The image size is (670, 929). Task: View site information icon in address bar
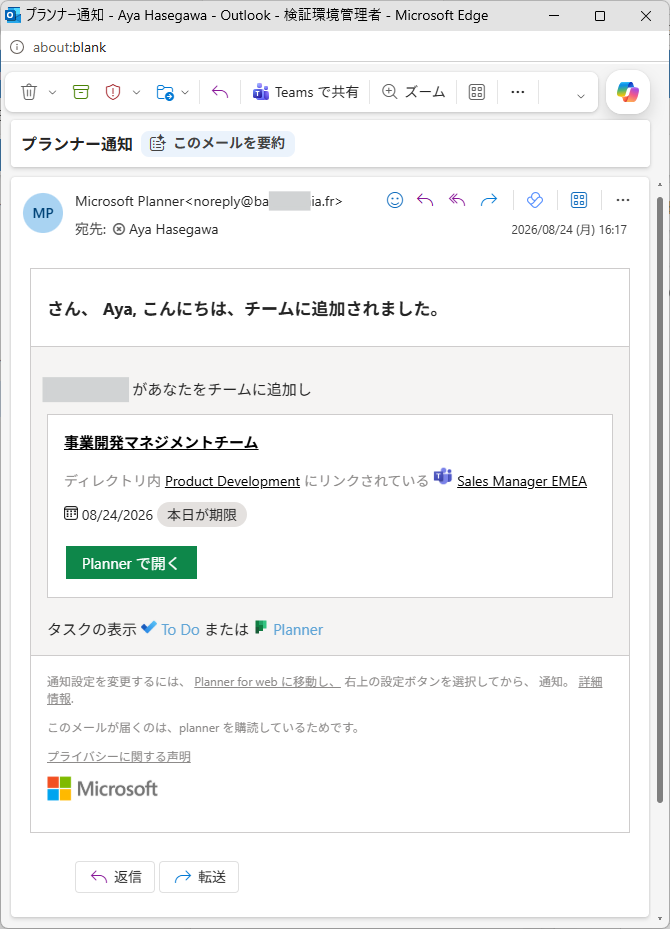[17, 47]
